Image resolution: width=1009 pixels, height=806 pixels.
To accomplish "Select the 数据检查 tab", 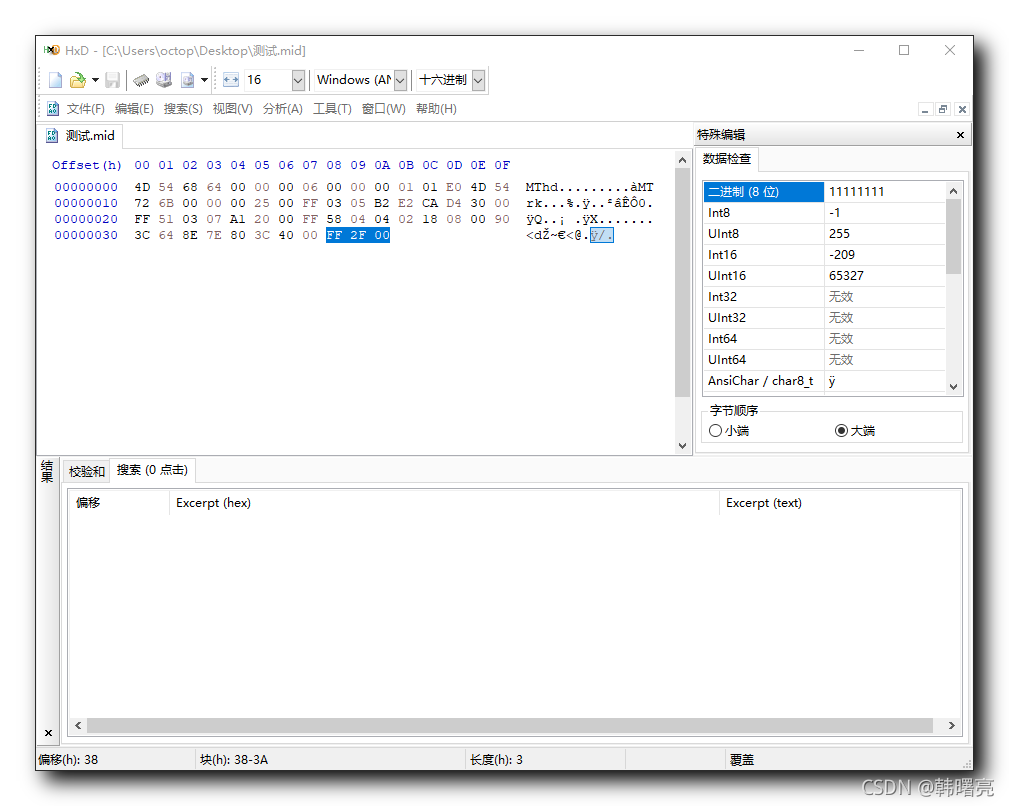I will (727, 159).
